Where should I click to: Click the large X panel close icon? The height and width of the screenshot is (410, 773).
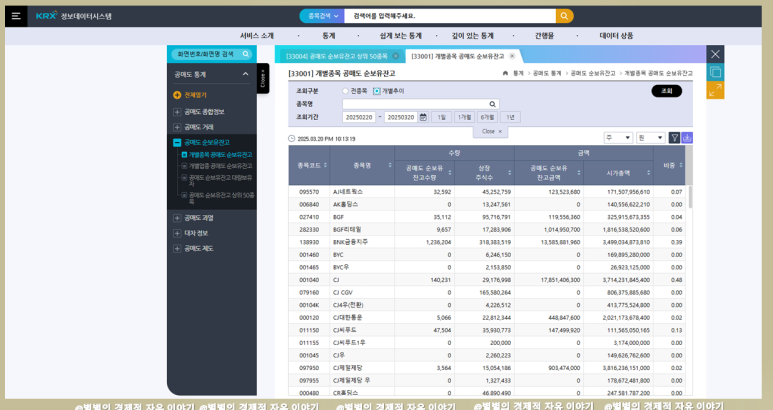(715, 54)
